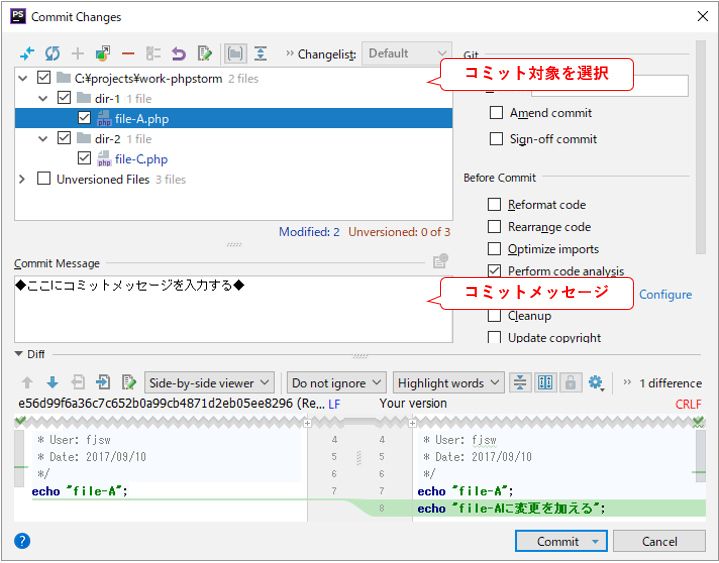Click the LF line separator label
This screenshot has height=563, width=719.
[x=334, y=404]
